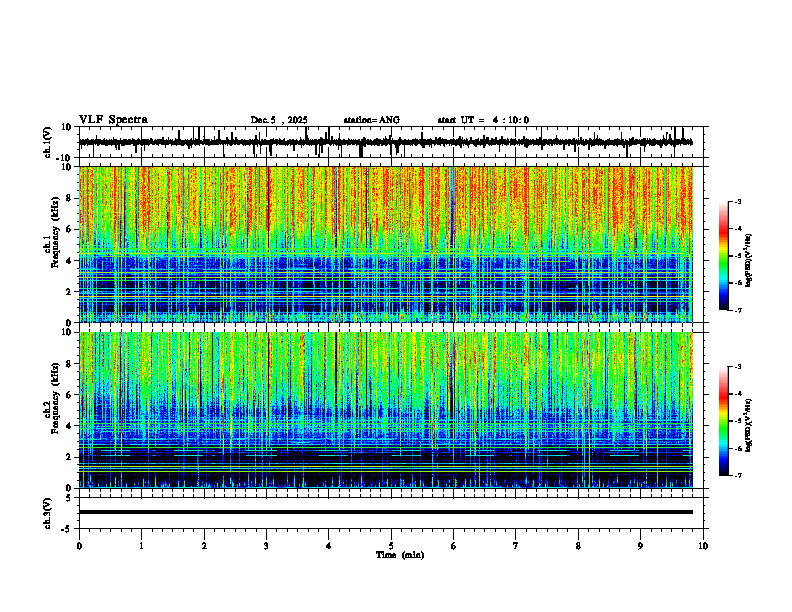792x612 pixels.
Task: Click the ch.2 colorbar log(PSD) label
Action: click(749, 425)
